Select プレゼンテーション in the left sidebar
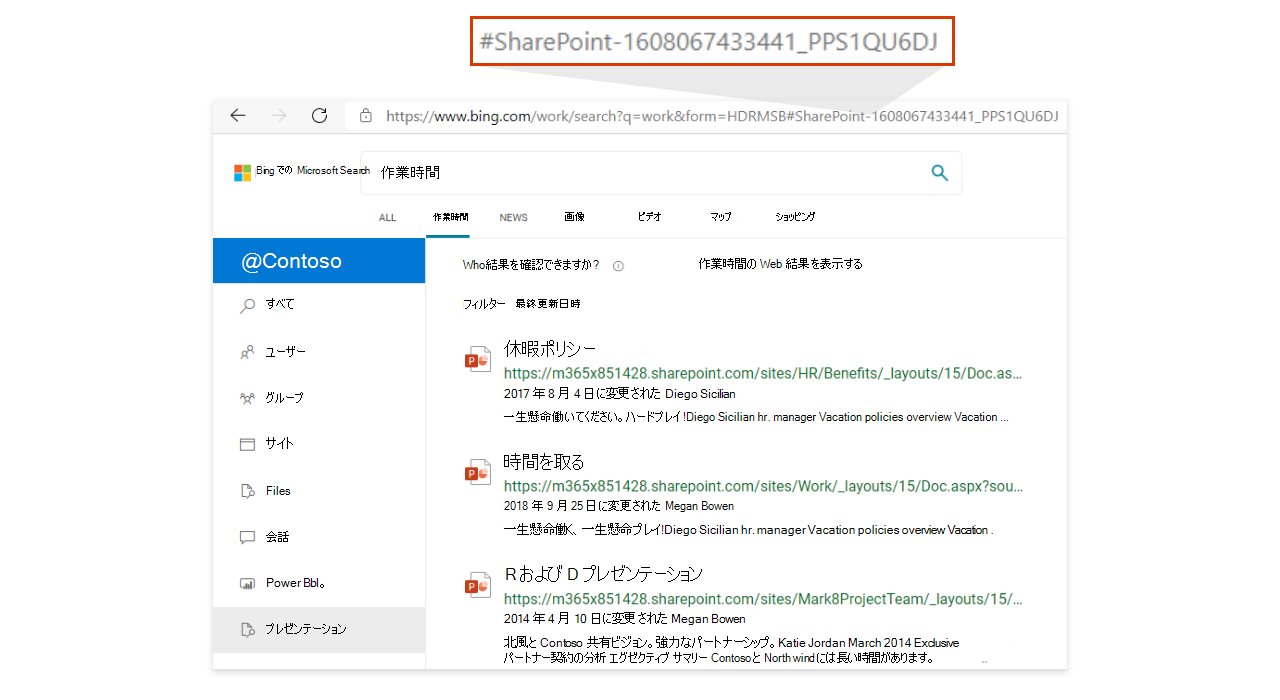1280x700 pixels. pyautogui.click(x=319, y=630)
